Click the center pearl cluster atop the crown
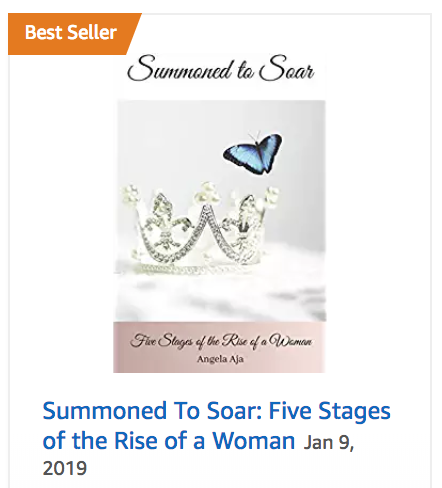Viewport: 442px width, 488px height. point(207,192)
